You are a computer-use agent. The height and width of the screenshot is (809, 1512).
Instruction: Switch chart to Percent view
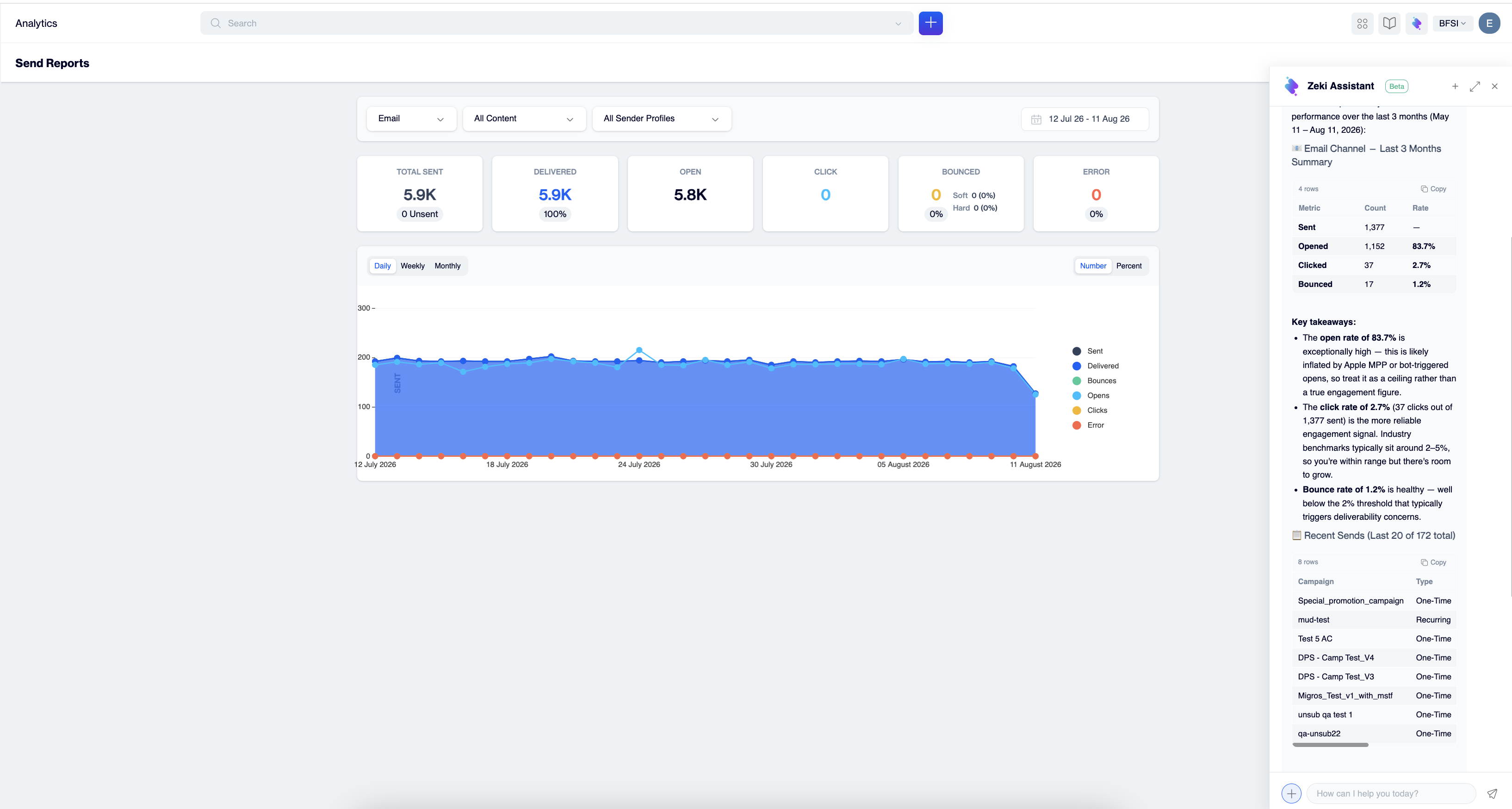(1129, 266)
